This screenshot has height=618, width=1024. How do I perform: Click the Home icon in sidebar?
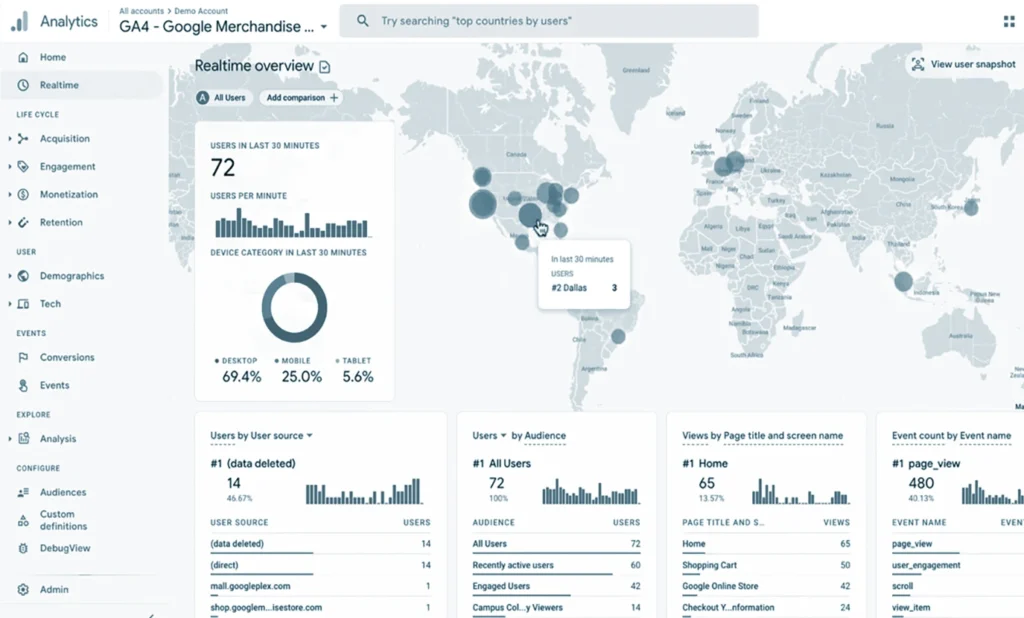tap(23, 57)
